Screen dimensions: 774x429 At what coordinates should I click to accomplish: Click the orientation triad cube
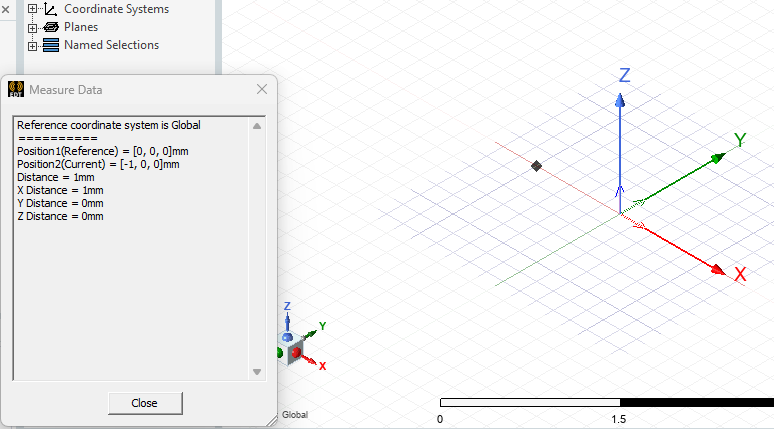coord(290,350)
